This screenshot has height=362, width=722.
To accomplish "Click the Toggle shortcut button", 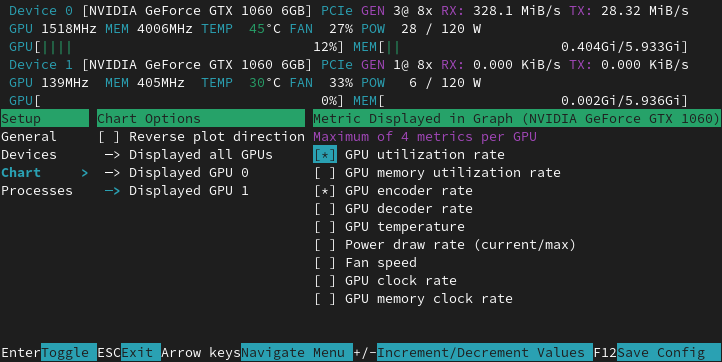I will point(69,352).
